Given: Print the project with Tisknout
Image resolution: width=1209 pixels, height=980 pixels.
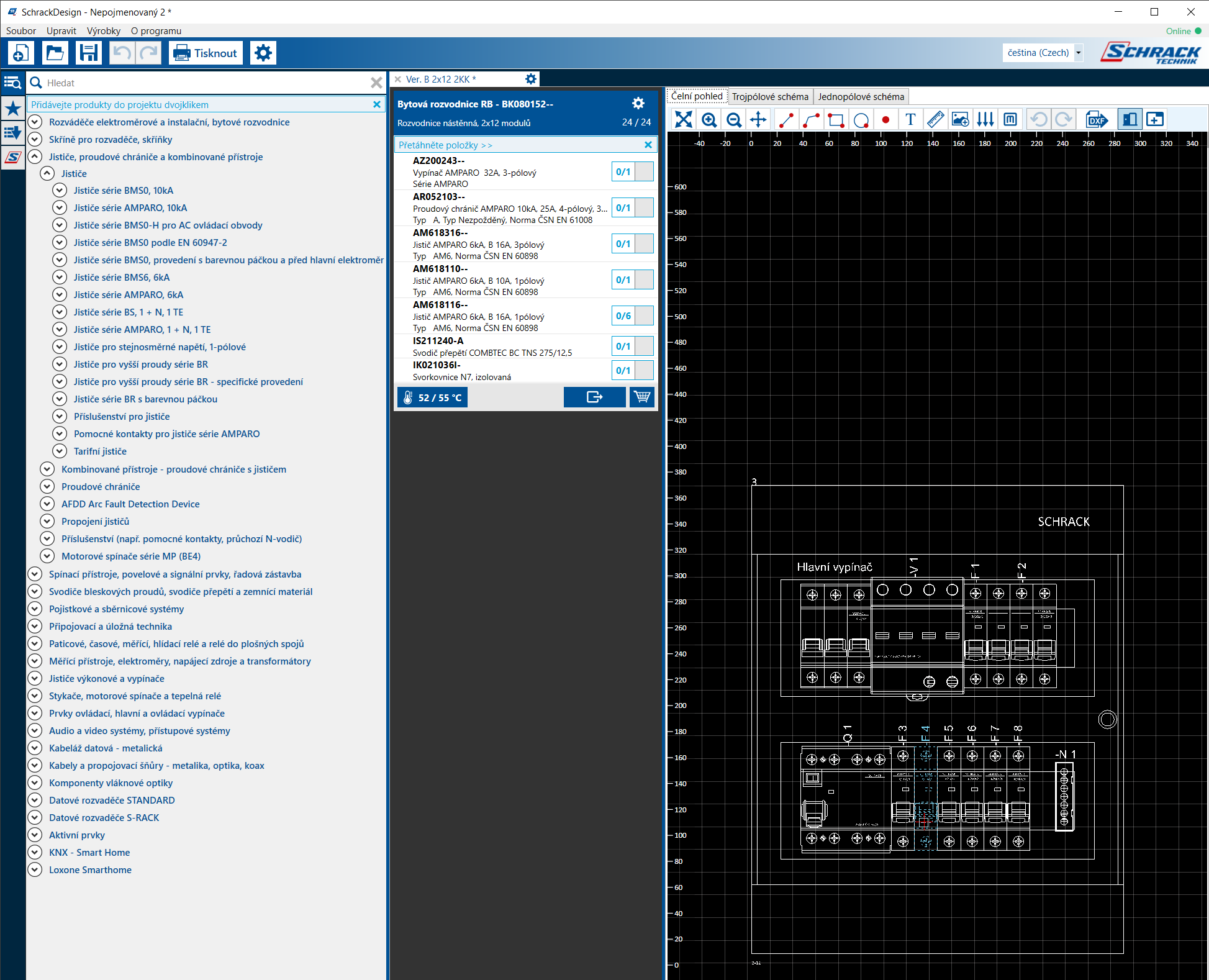Looking at the screenshot, I should (206, 53).
